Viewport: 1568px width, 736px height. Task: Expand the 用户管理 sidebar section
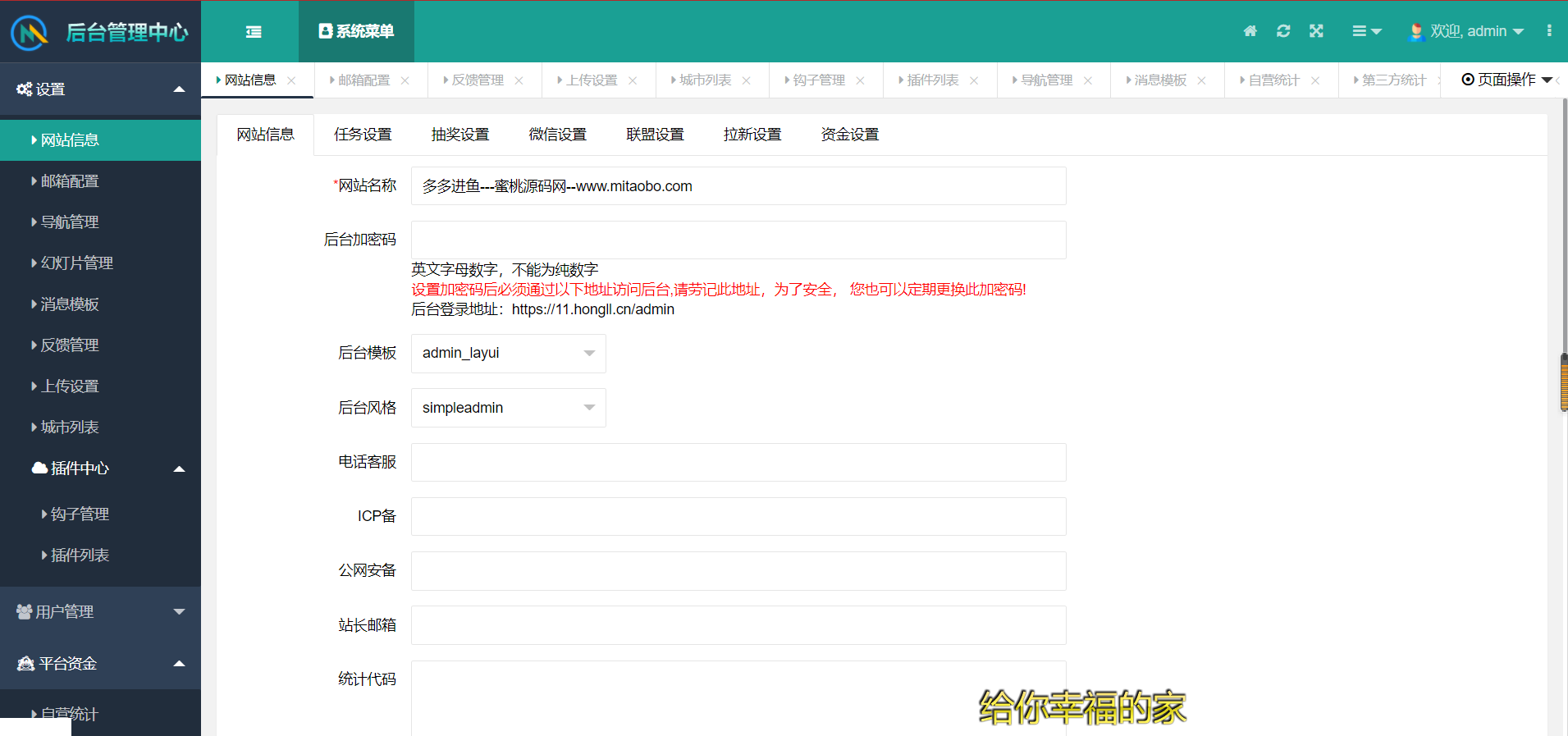pos(100,612)
